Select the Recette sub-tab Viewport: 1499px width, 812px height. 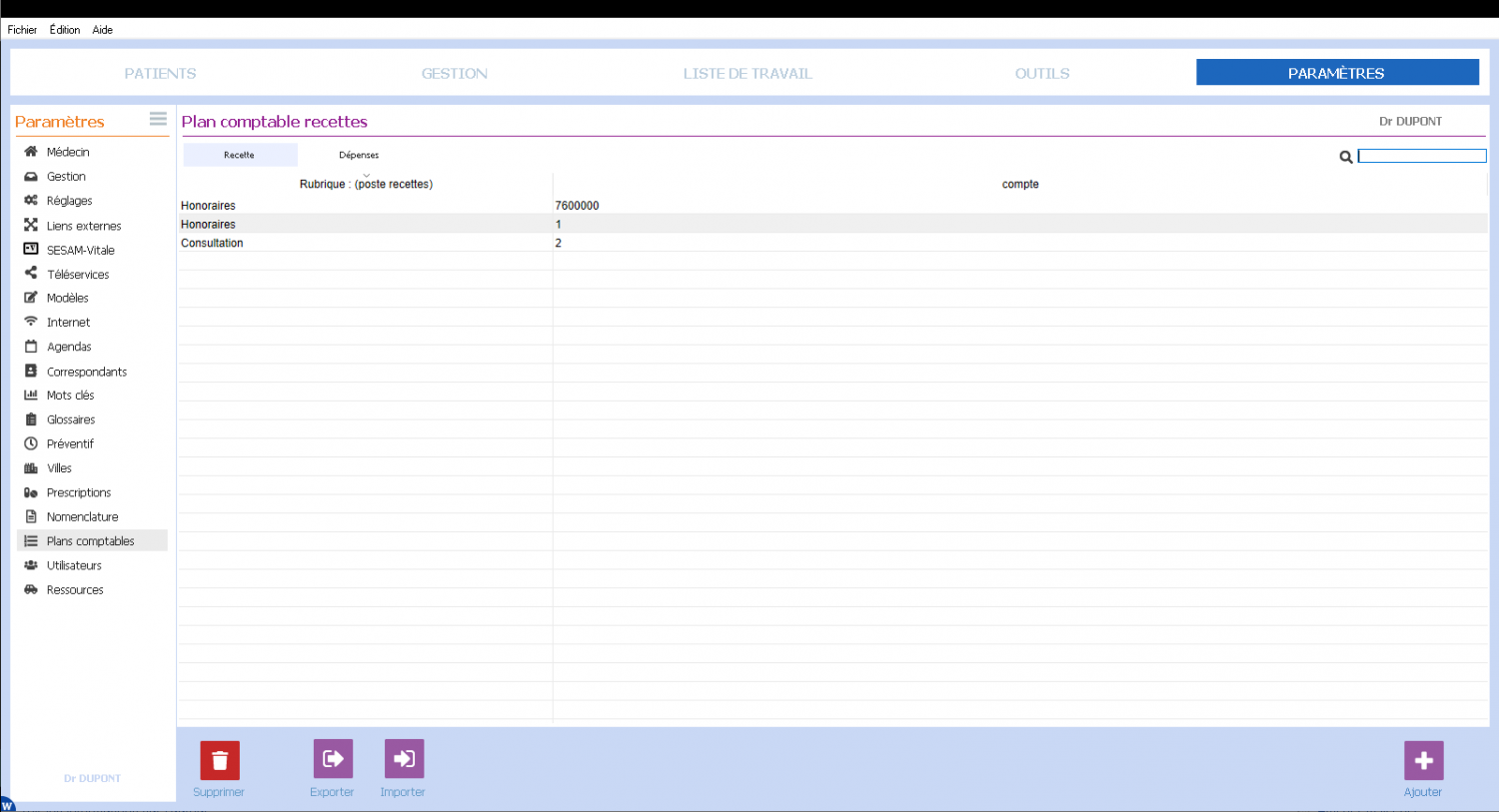pyautogui.click(x=240, y=155)
